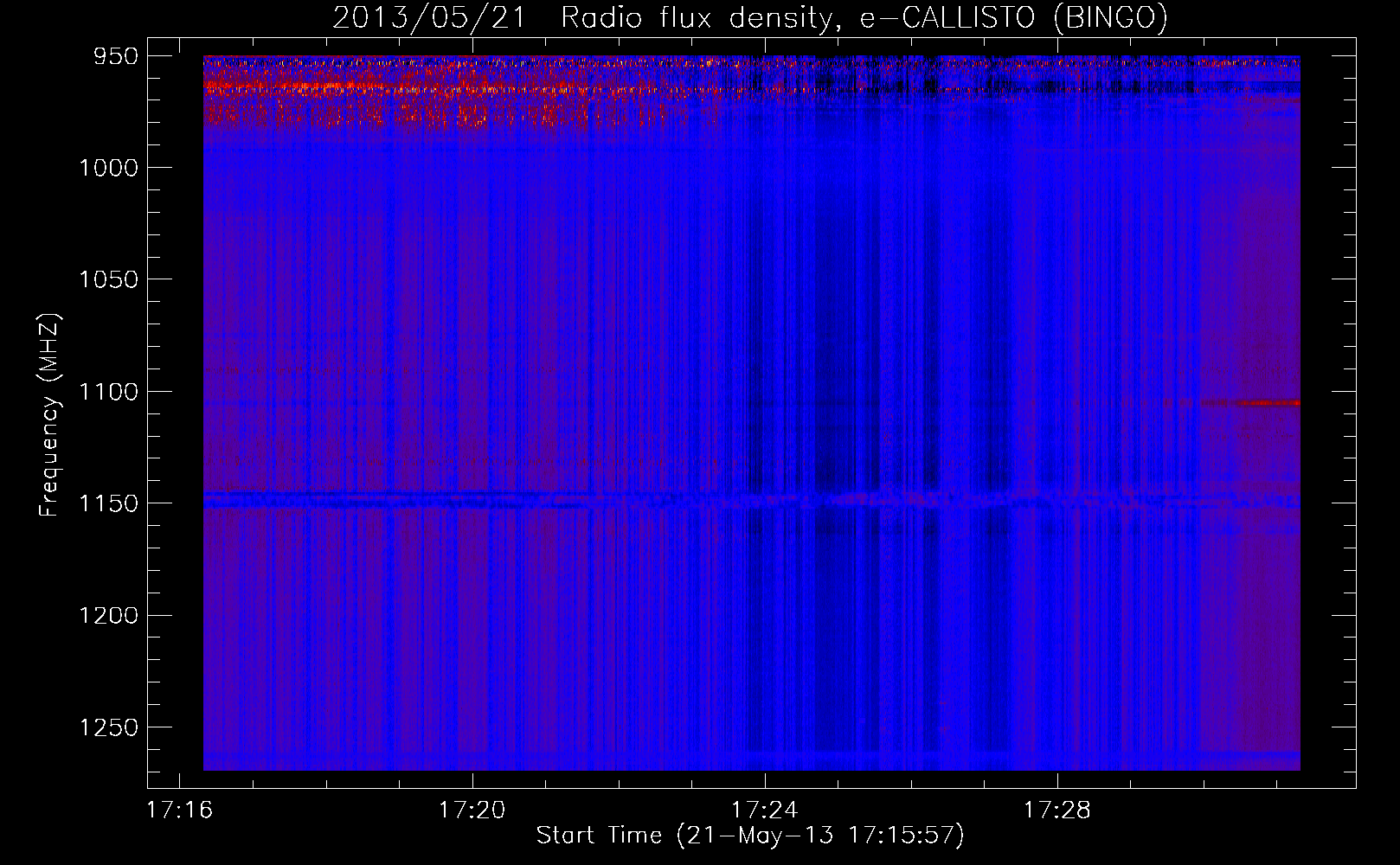The image size is (1400, 865).
Task: Select the 1250 frequency axis label
Action: pos(108,727)
